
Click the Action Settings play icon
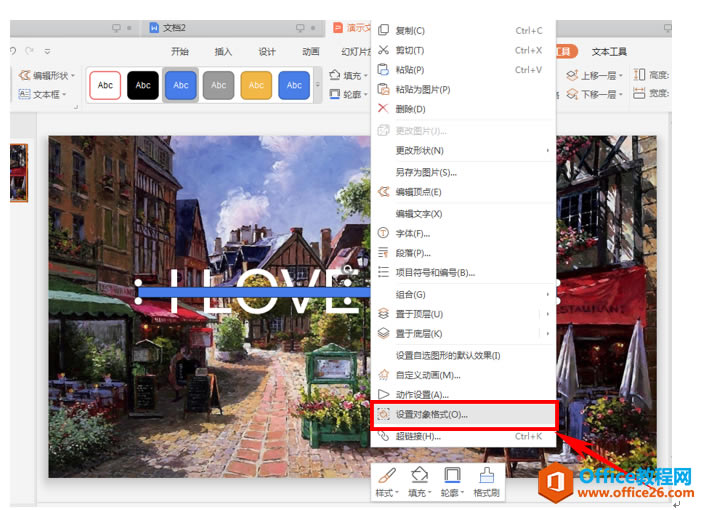(383, 394)
